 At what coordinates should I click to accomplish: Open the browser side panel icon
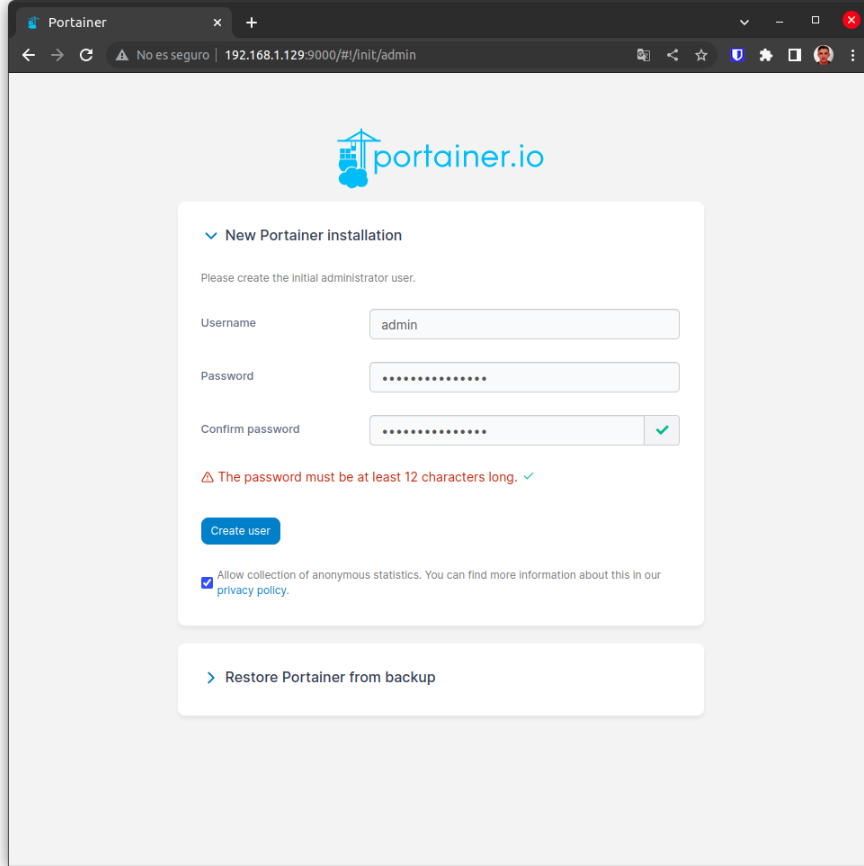pos(793,55)
